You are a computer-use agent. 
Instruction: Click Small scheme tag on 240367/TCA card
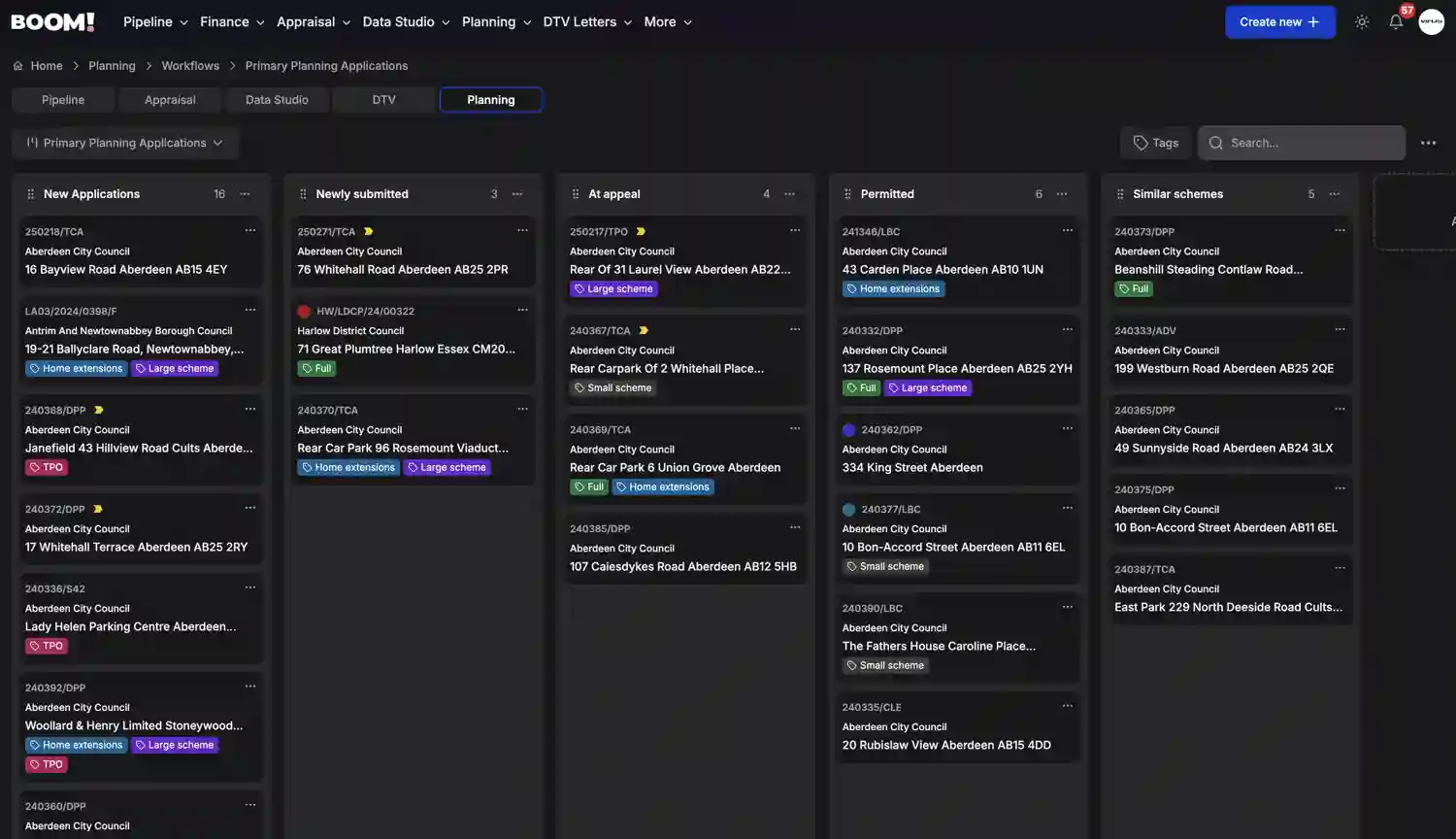(613, 388)
